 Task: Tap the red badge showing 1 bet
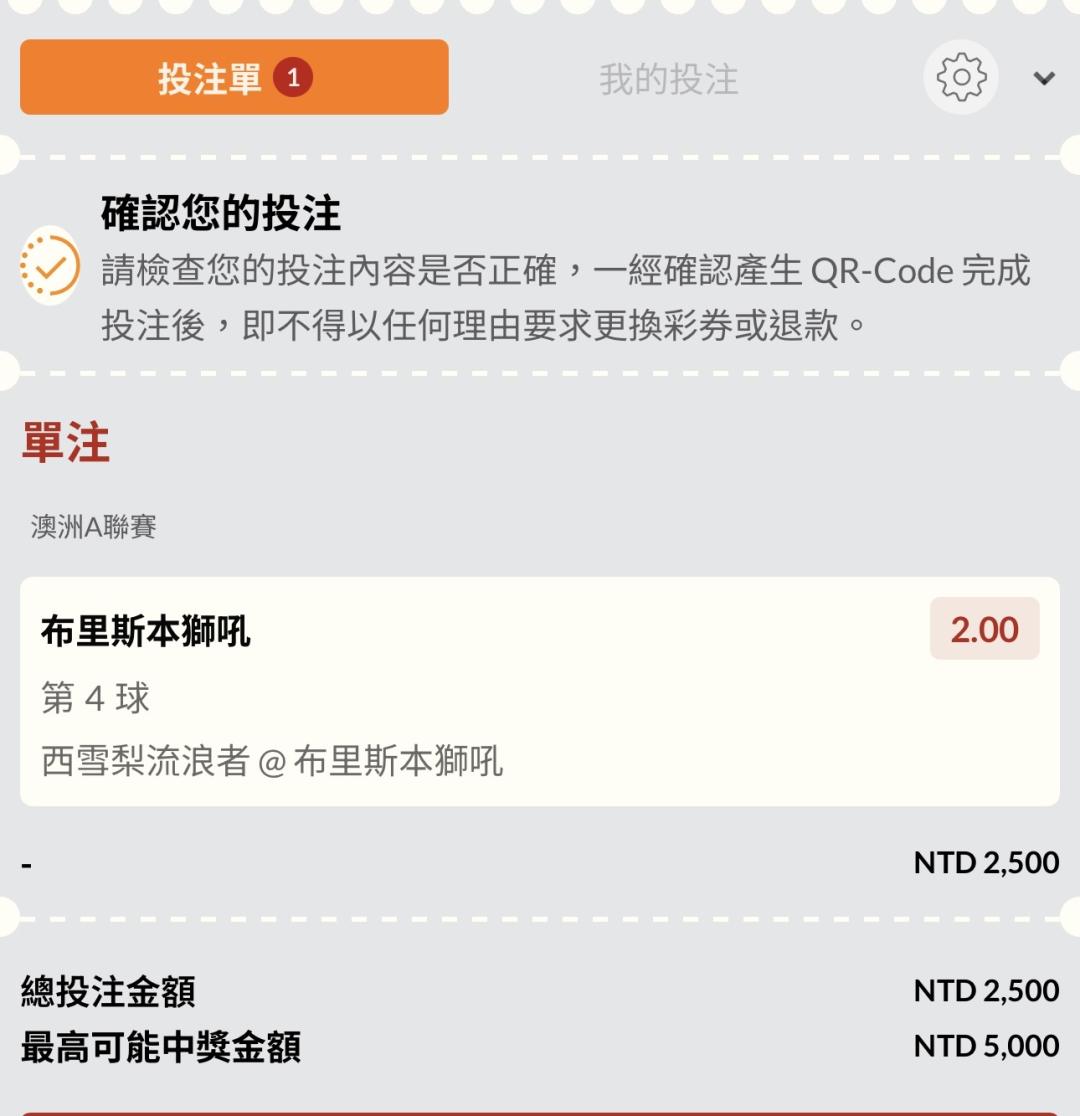[293, 78]
